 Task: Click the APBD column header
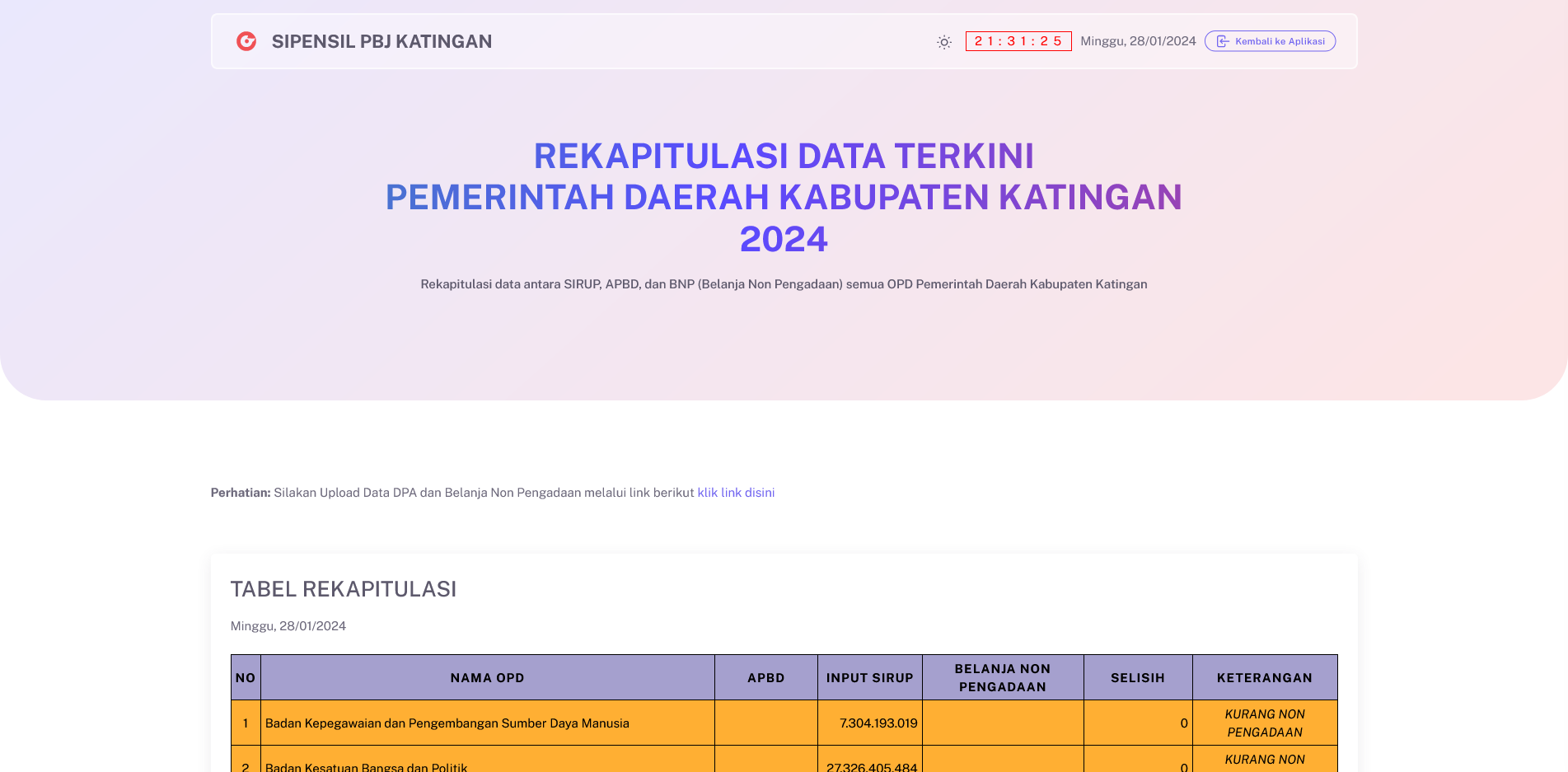pos(765,678)
